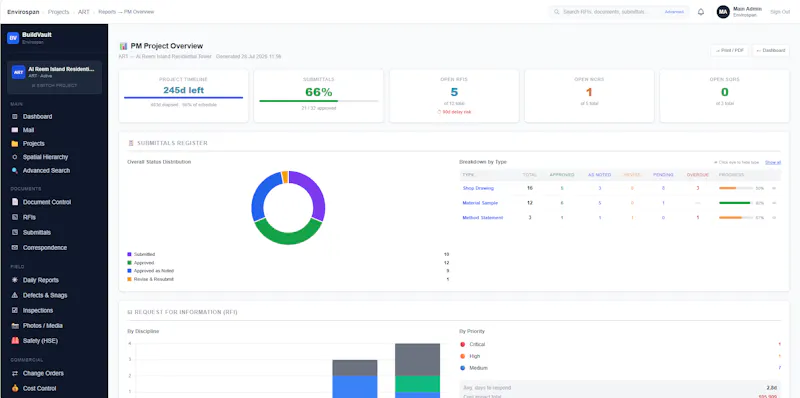Click the search magnifier icon in top bar

[x=557, y=12]
